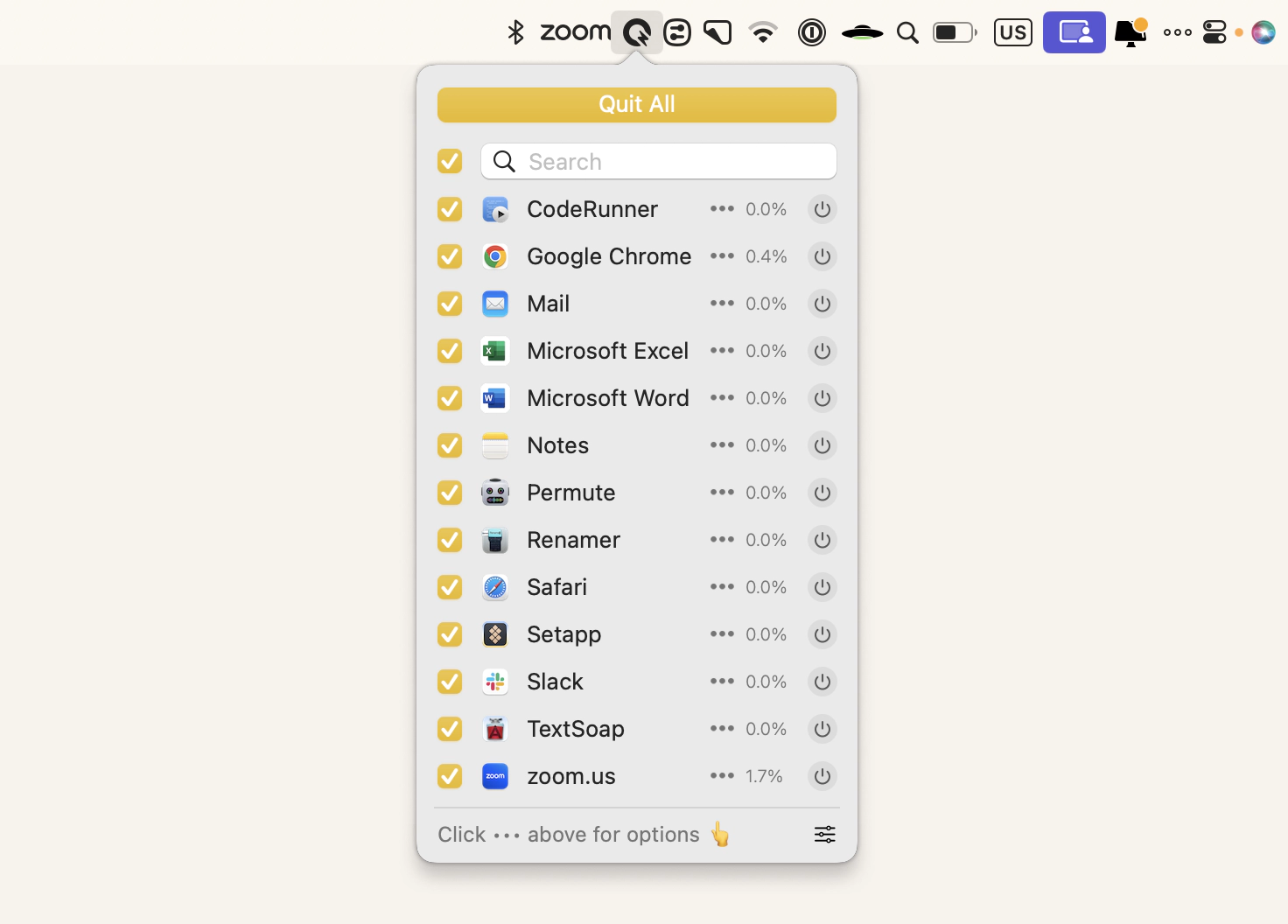Show options menu for Permute
This screenshot has height=924, width=1288.
tap(722, 493)
